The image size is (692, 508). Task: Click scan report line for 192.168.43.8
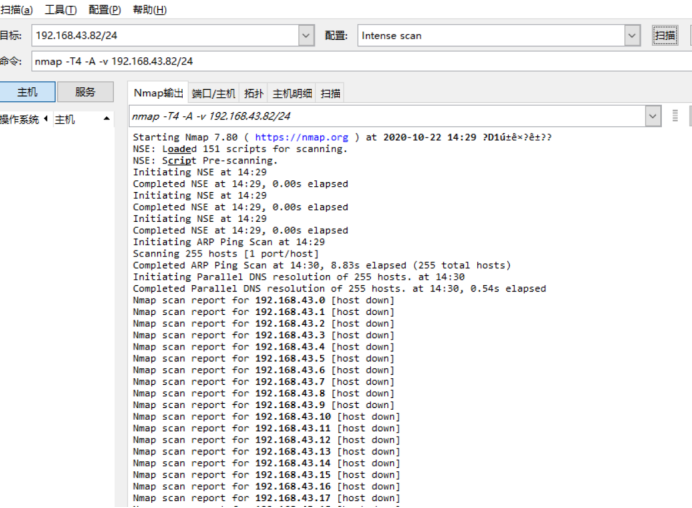coord(263,393)
